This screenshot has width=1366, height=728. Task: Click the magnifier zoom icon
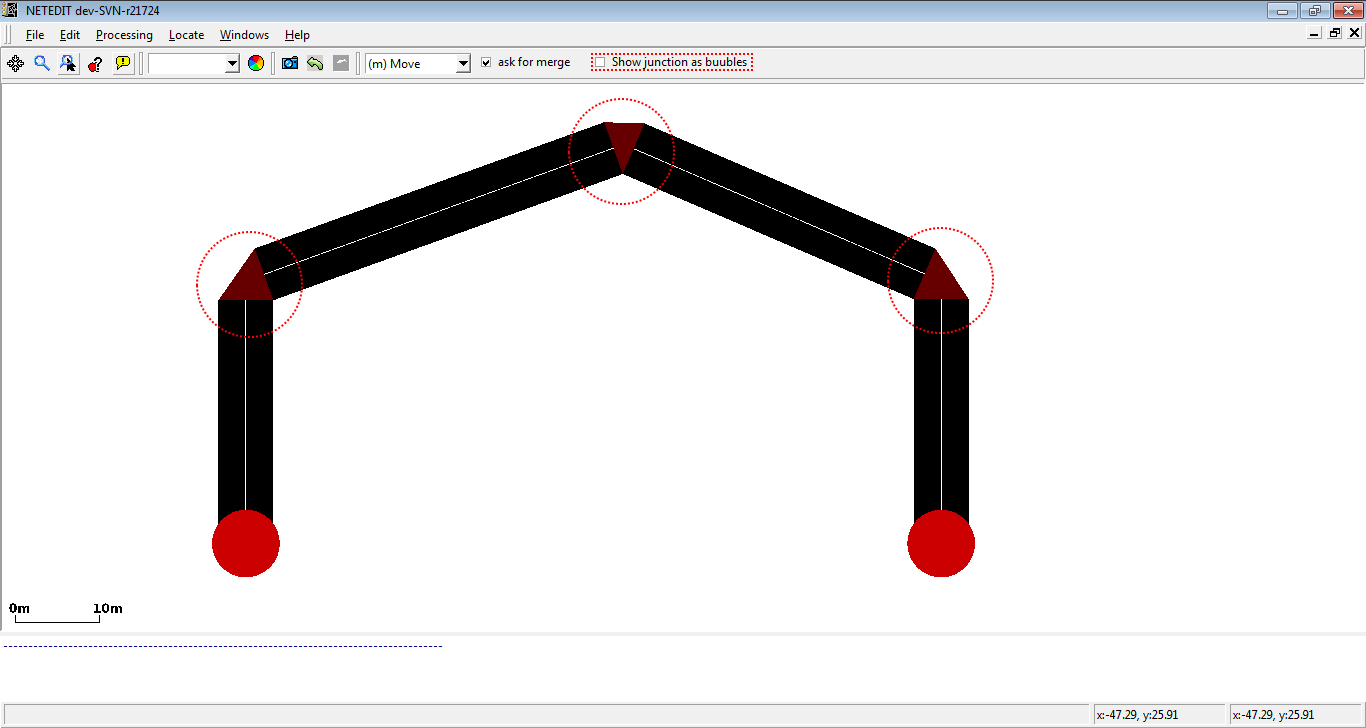(42, 63)
